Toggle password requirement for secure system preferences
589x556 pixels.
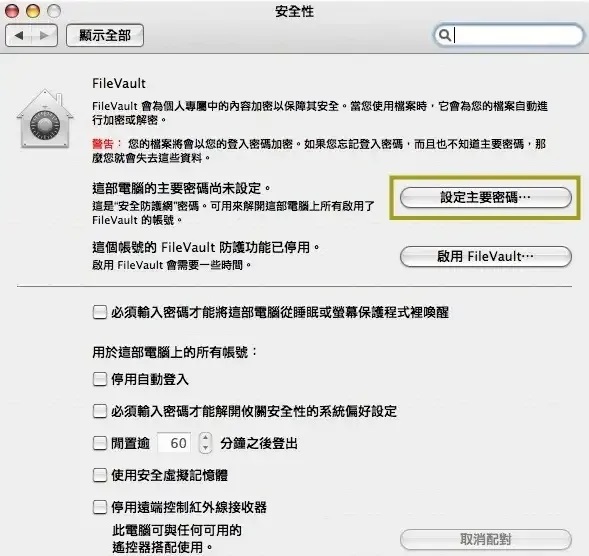coord(100,411)
